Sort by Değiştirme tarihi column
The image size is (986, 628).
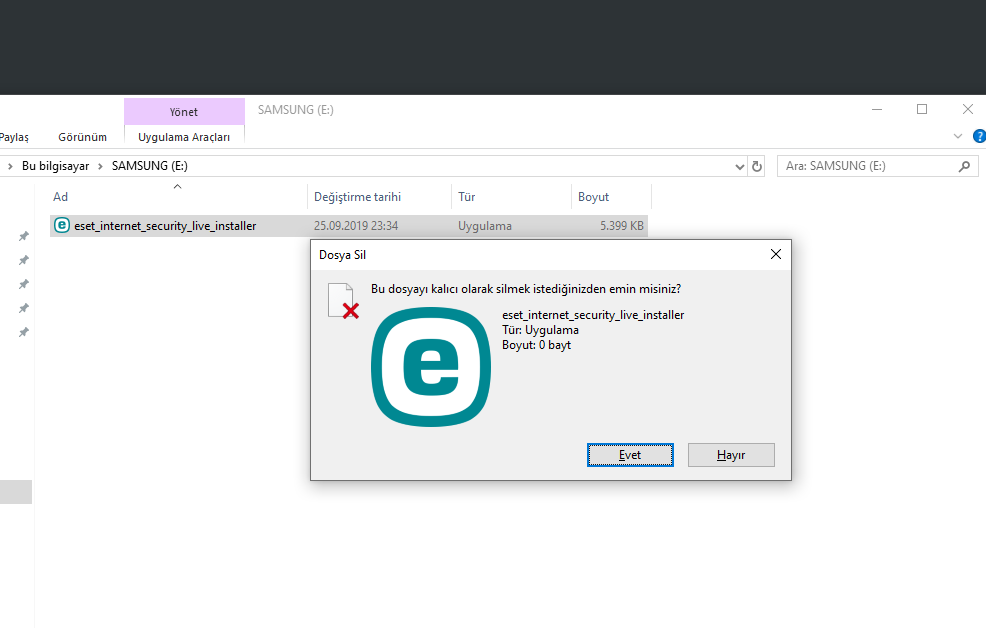[379, 197]
